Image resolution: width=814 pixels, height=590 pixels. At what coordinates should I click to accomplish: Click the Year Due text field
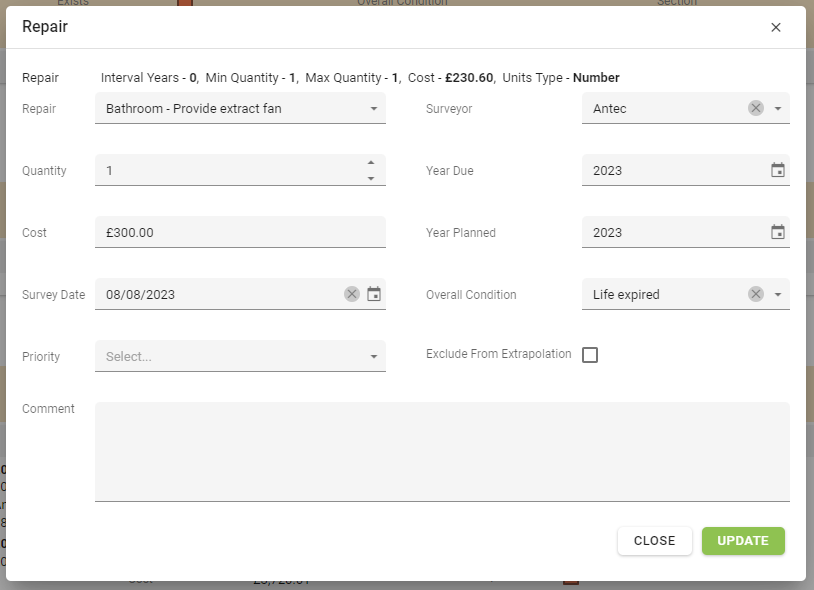pos(670,170)
